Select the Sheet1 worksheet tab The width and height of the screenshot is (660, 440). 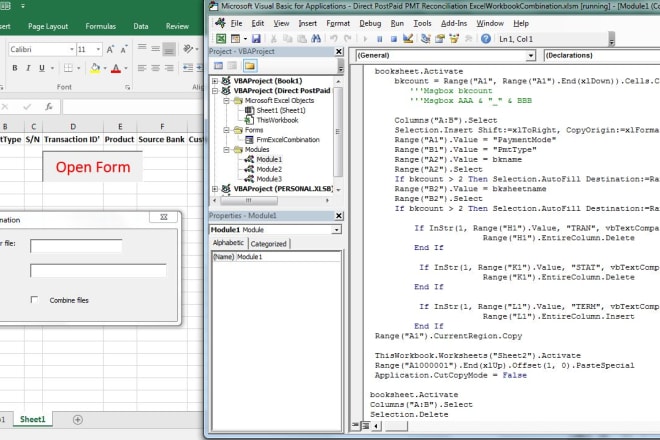point(32,419)
